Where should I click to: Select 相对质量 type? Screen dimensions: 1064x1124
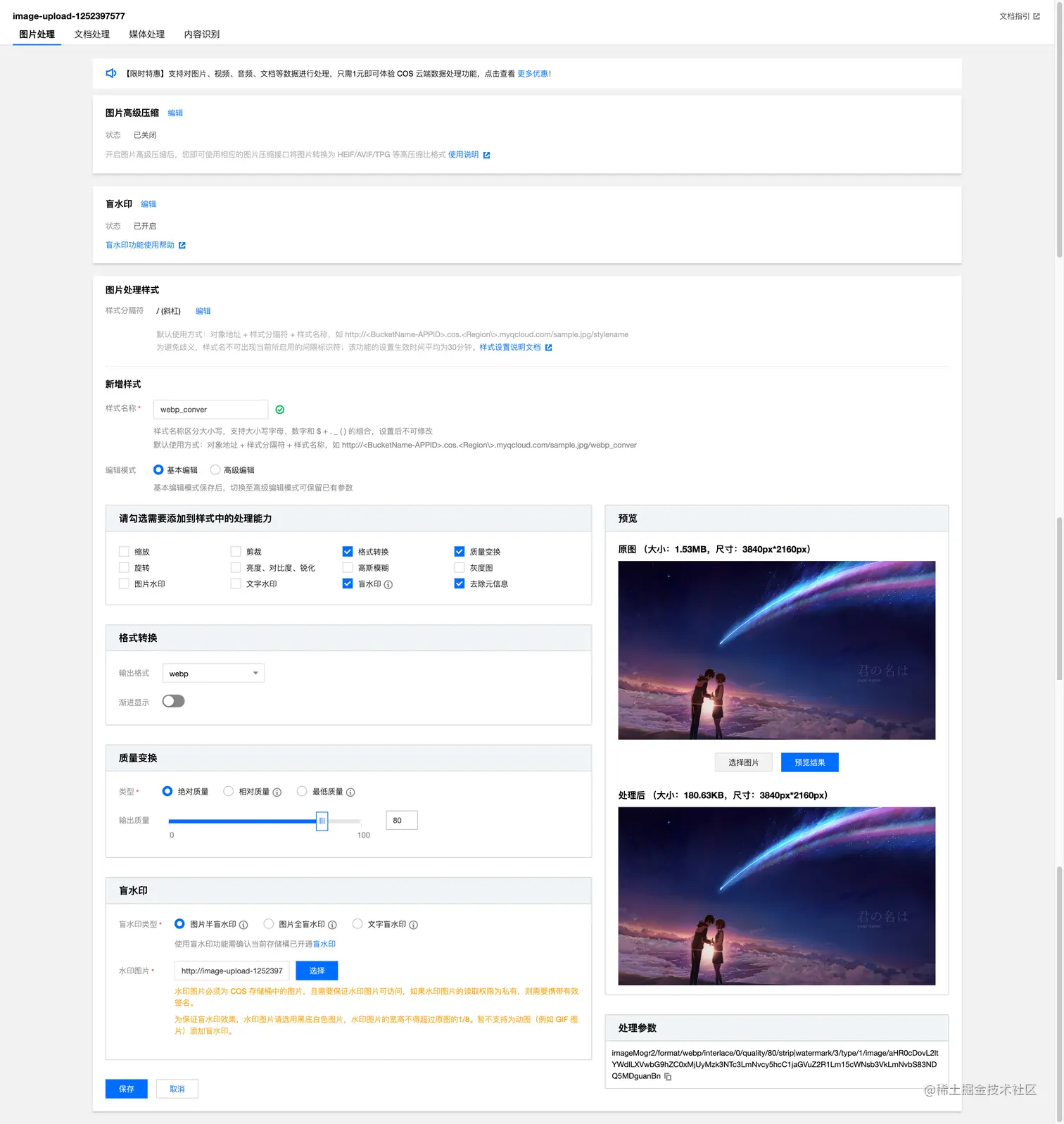pyautogui.click(x=229, y=791)
